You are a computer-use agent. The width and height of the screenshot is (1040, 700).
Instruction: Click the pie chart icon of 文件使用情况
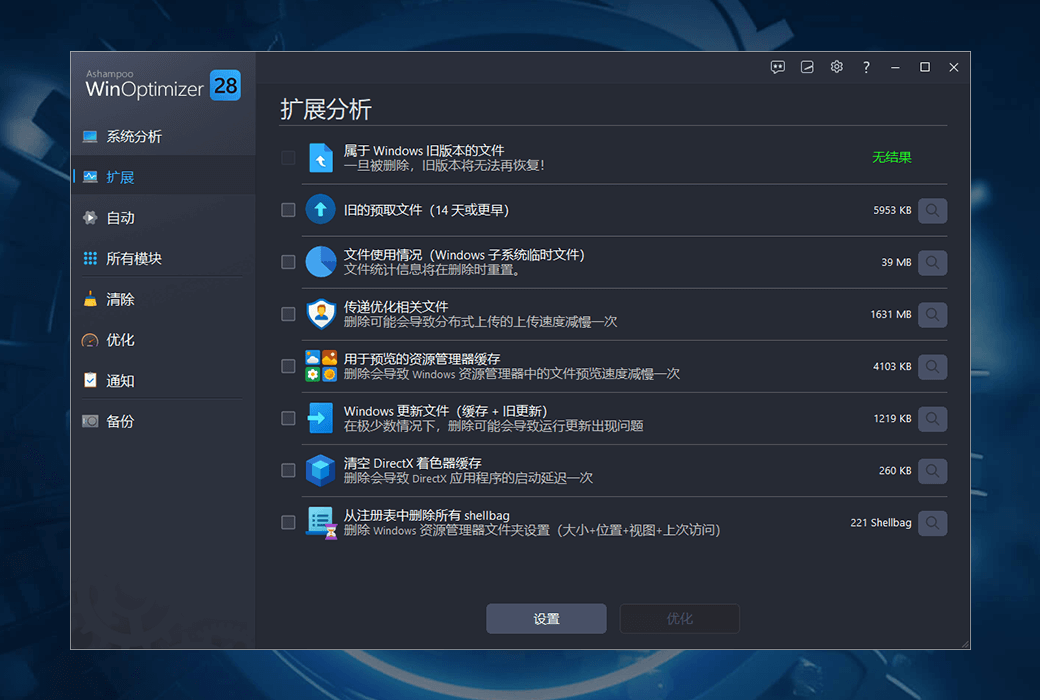coord(320,261)
